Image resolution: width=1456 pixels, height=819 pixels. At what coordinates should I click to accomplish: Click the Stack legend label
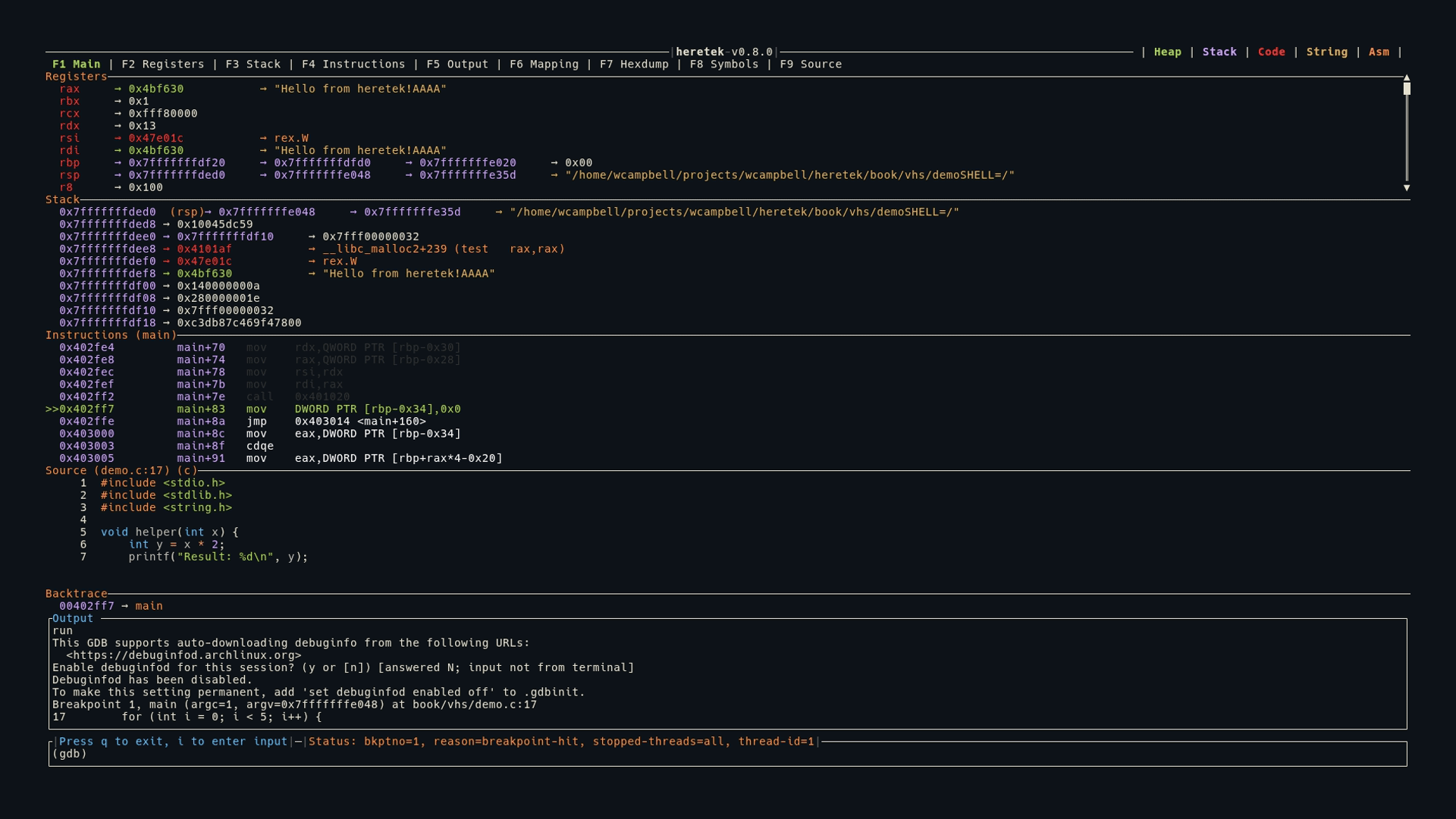(x=1219, y=52)
